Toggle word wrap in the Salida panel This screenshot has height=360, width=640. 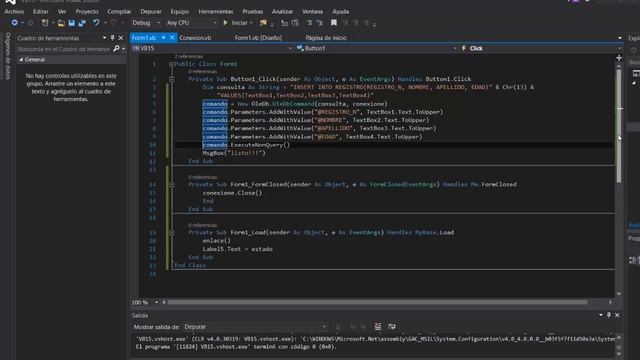tap(392, 327)
